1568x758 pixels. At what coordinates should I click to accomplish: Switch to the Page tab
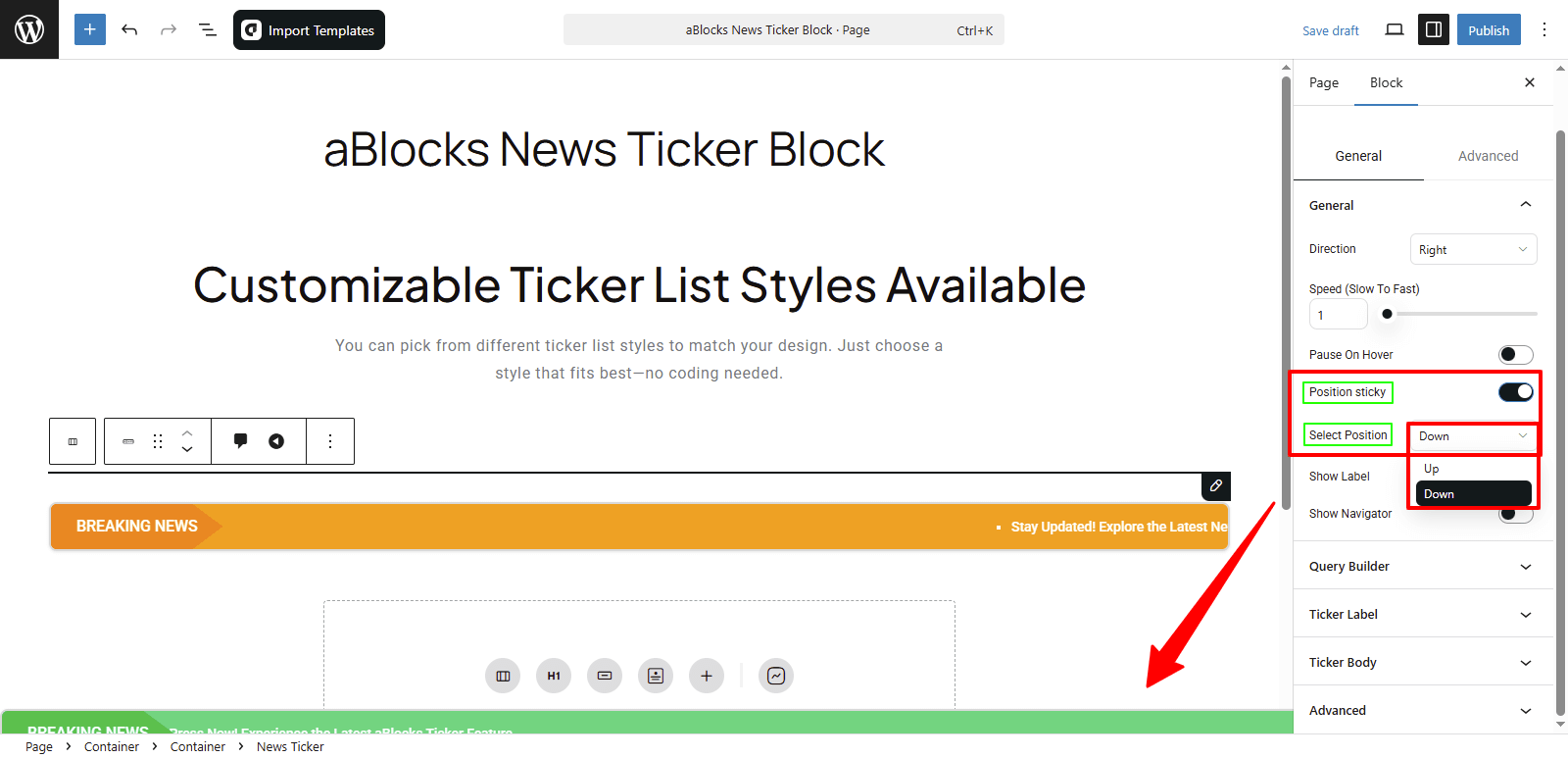click(x=1324, y=82)
